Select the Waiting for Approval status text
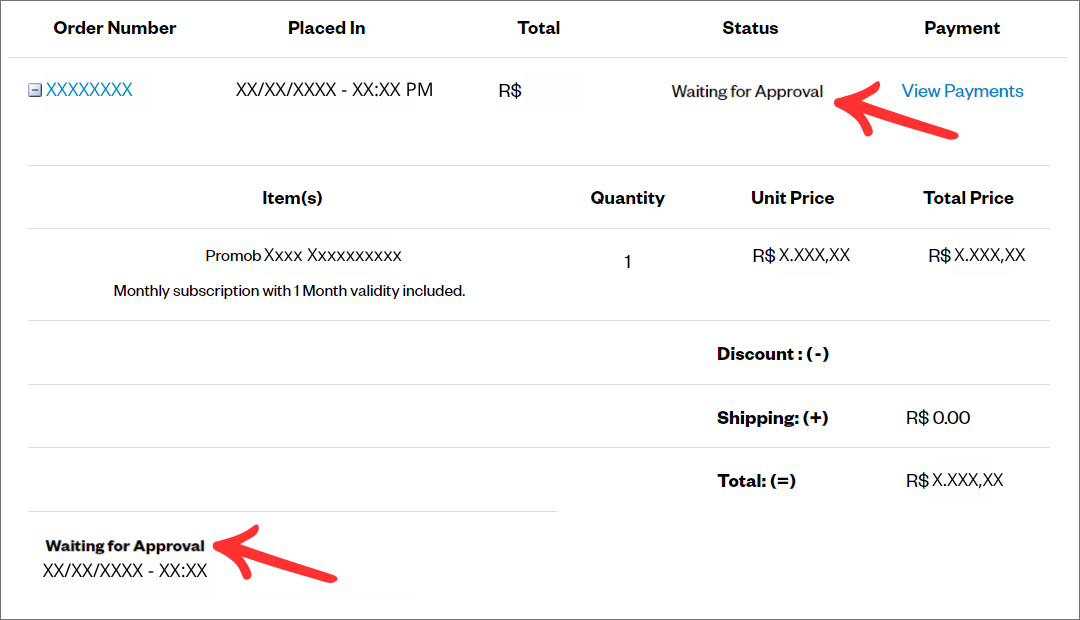 pyautogui.click(x=747, y=92)
